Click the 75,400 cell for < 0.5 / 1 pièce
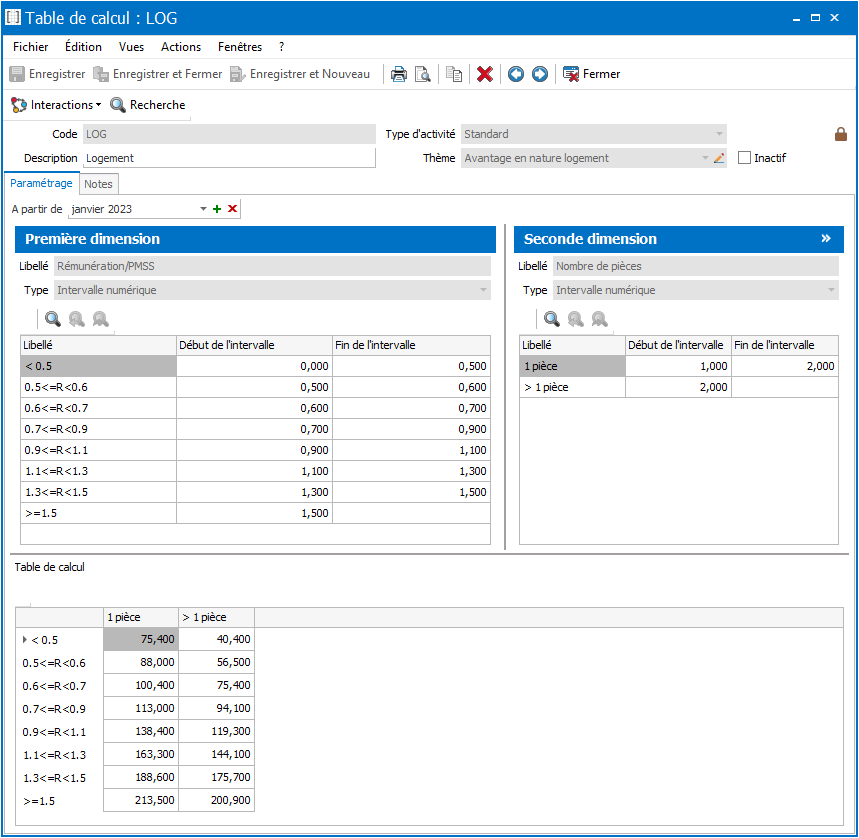Image resolution: width=859 pixels, height=838 pixels. tap(141, 639)
